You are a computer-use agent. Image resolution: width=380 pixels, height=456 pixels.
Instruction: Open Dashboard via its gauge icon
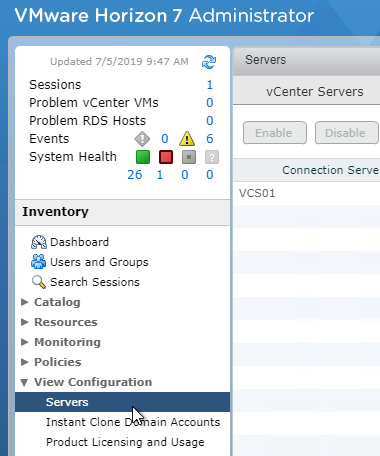click(39, 242)
